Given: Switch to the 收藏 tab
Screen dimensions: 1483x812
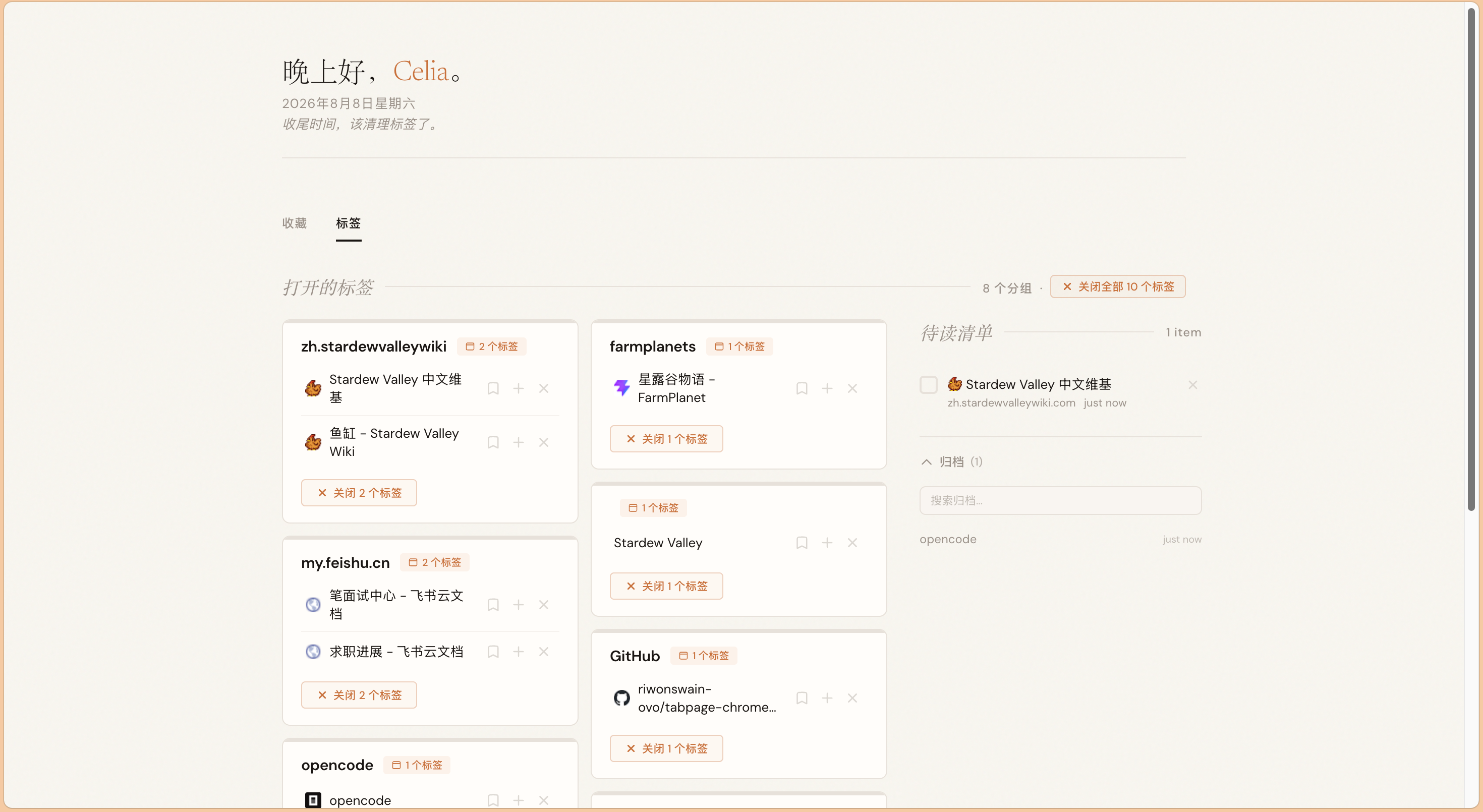Looking at the screenshot, I should tap(294, 223).
